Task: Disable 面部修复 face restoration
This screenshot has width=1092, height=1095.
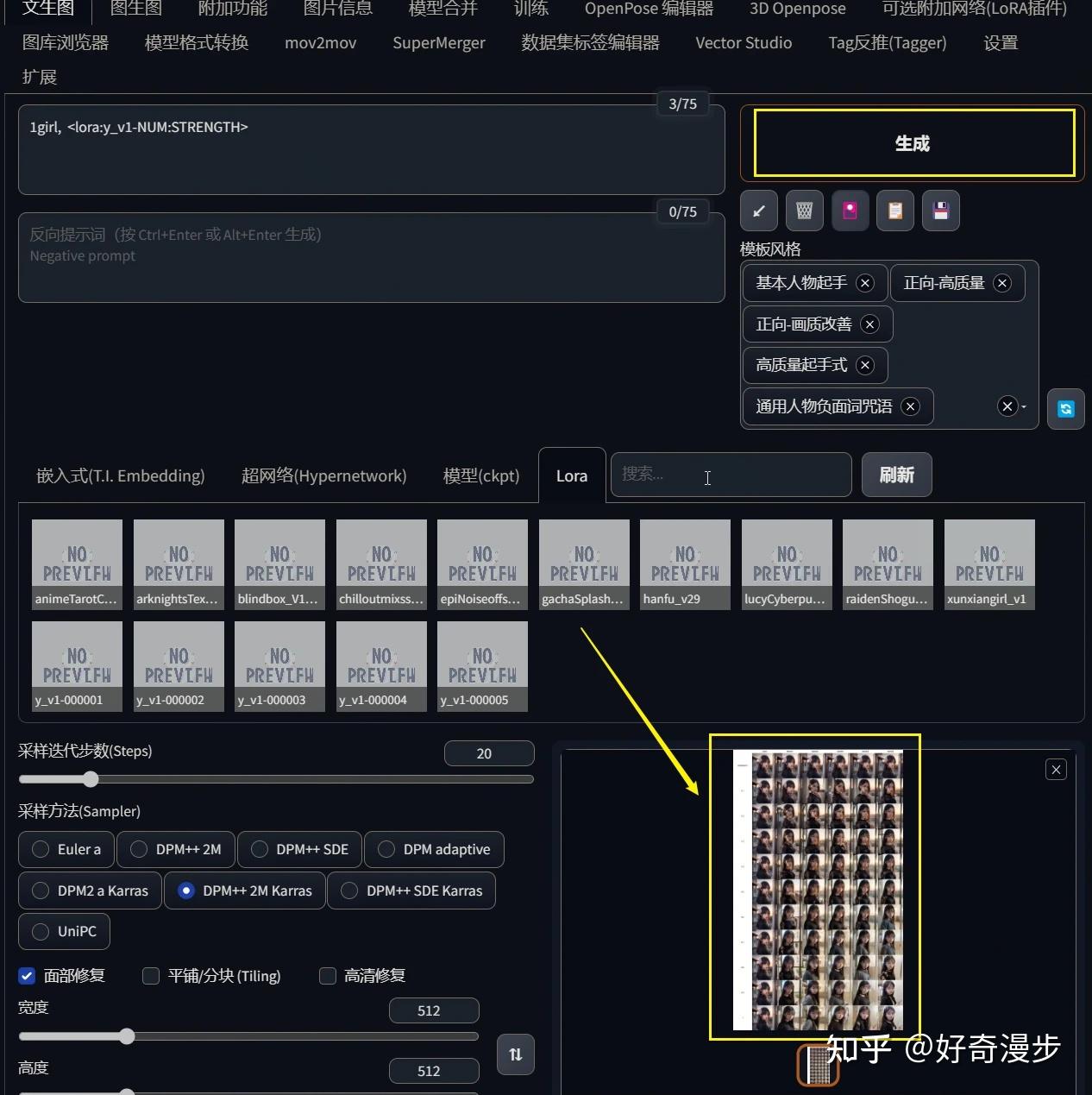Action: pyautogui.click(x=27, y=976)
